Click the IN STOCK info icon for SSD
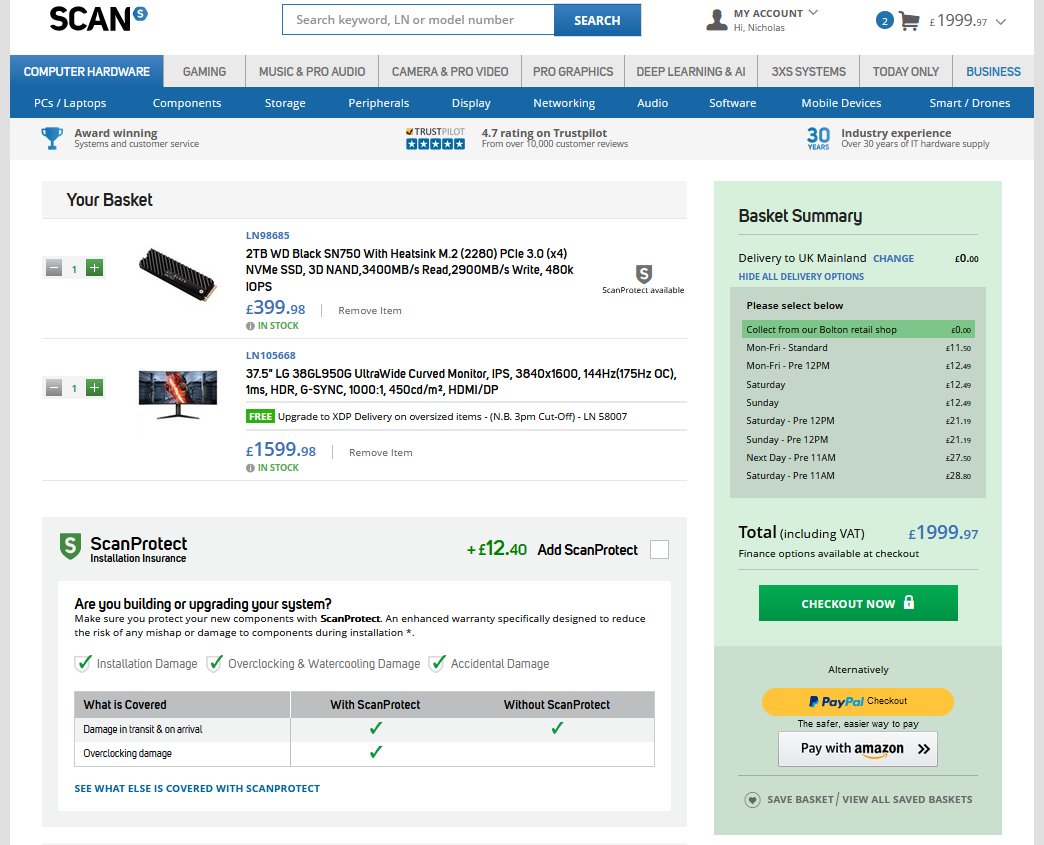1044x845 pixels. click(x=250, y=326)
